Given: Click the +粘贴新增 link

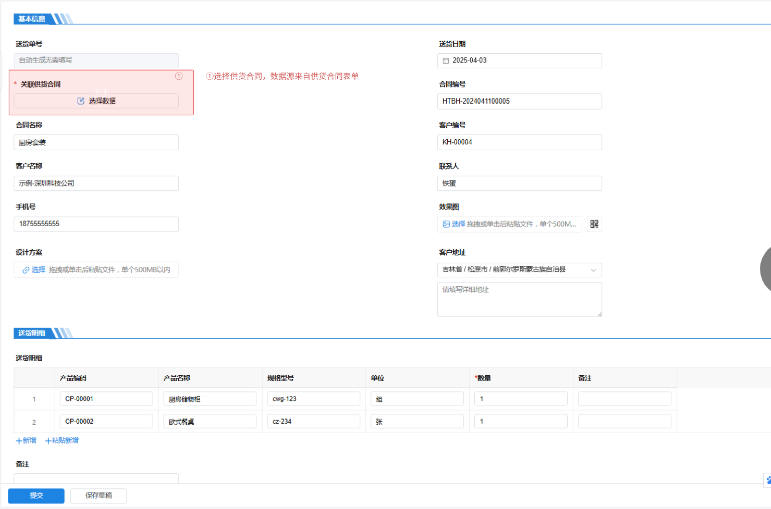Looking at the screenshot, I should click(61, 441).
